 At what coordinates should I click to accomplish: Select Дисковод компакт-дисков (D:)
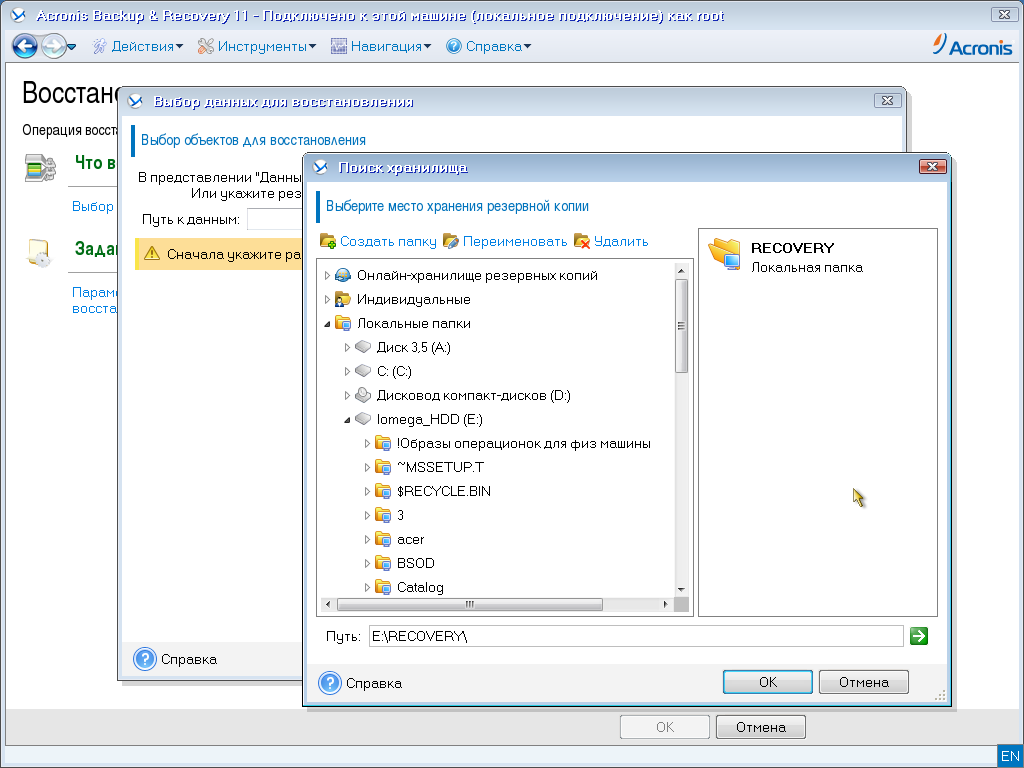point(473,396)
